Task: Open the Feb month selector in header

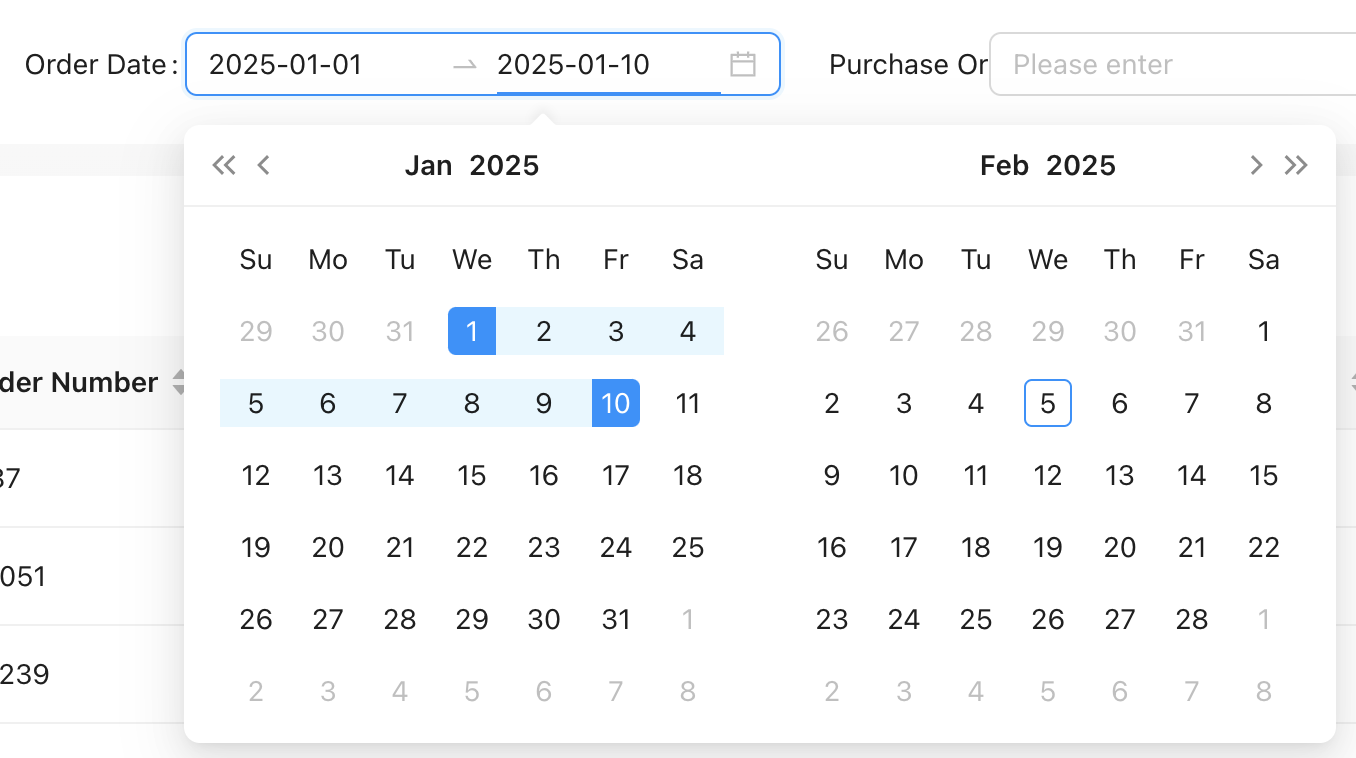Action: click(1004, 166)
